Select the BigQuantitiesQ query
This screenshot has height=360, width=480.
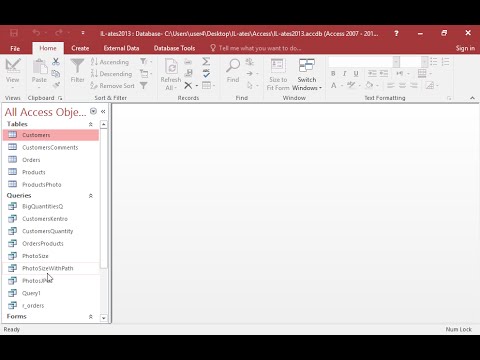coord(51,206)
